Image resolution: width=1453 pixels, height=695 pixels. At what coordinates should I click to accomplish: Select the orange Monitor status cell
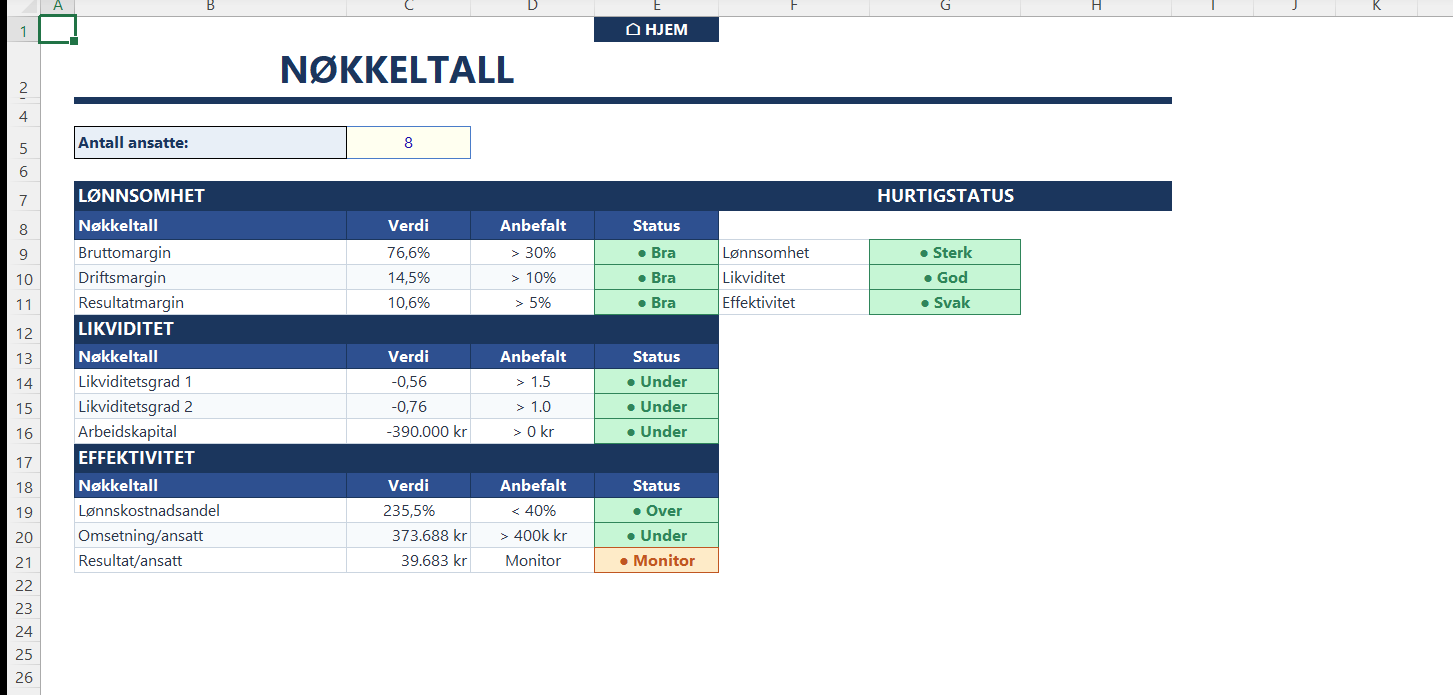656,561
